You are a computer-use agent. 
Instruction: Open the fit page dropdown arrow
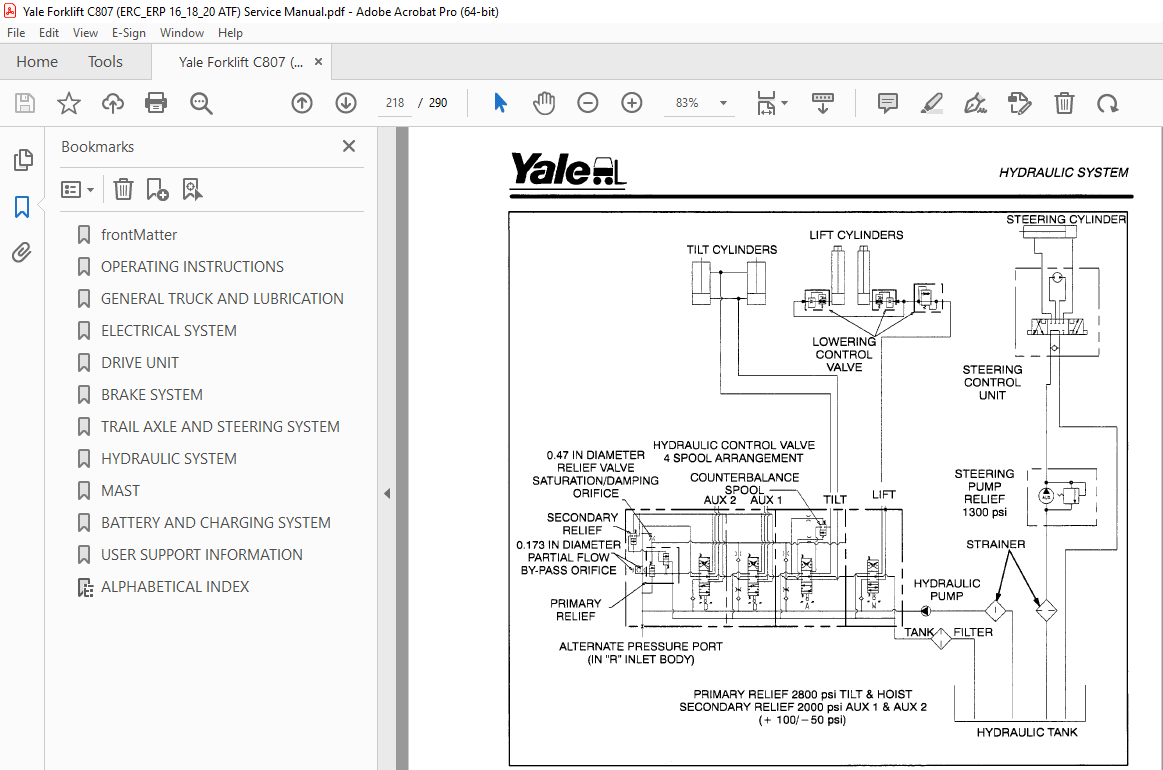785,103
